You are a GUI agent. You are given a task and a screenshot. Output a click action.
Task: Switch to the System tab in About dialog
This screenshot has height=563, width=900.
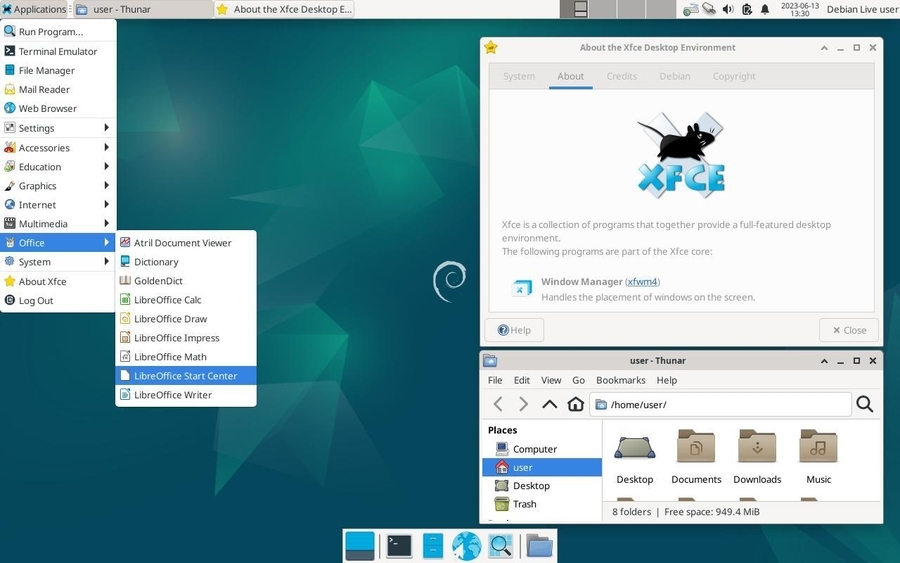pyautogui.click(x=519, y=76)
